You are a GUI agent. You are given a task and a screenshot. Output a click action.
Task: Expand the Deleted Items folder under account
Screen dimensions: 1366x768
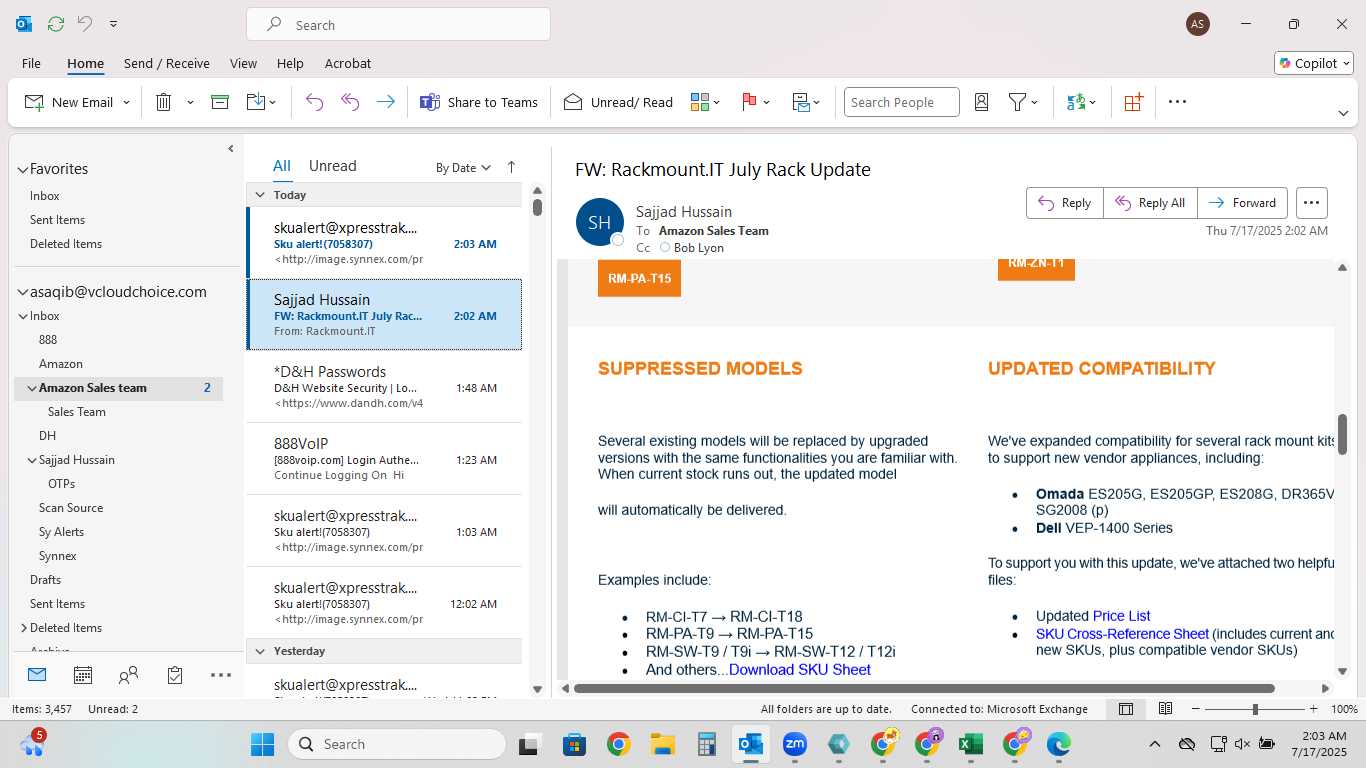24,628
